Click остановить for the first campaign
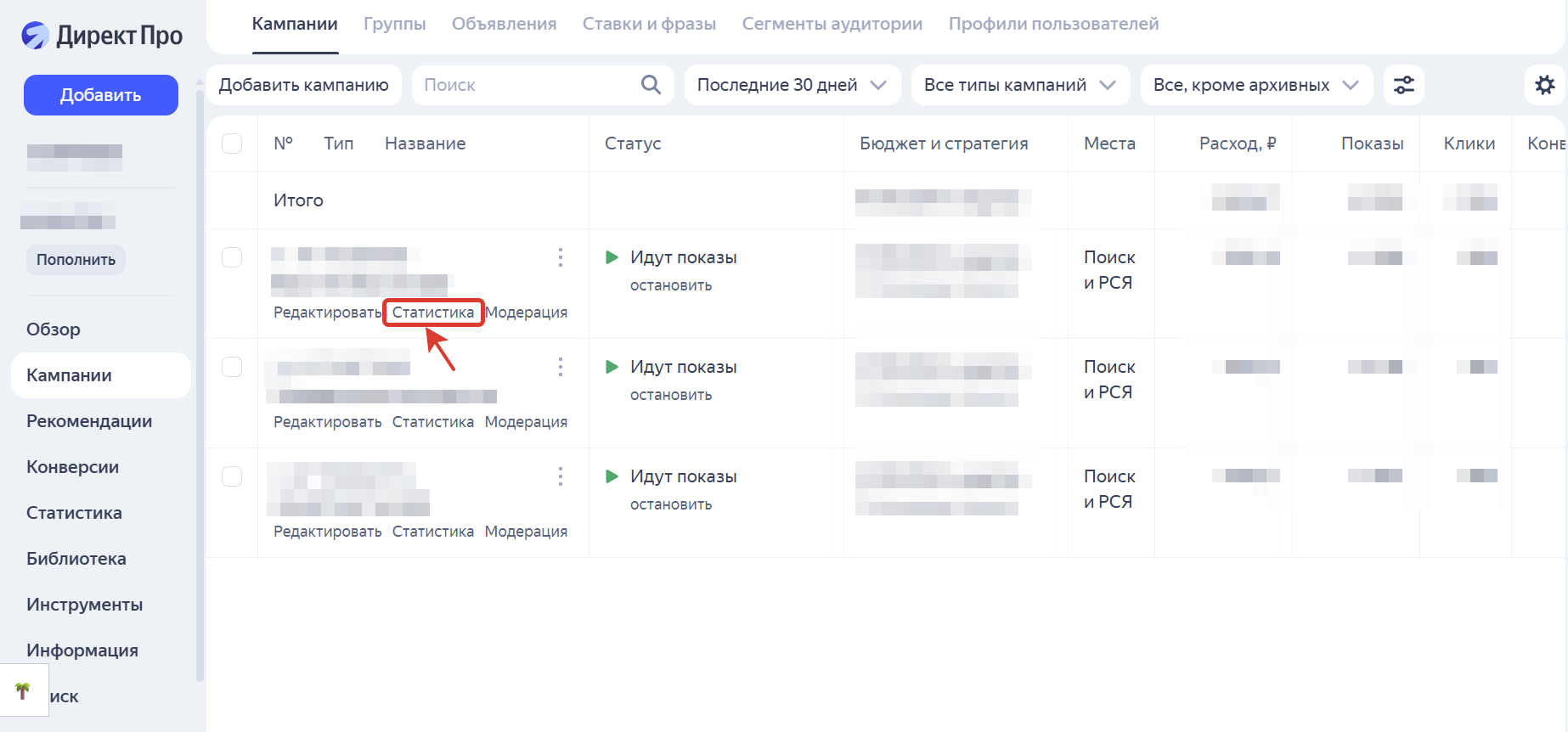Screen dimensions: 1568x732 coord(671,285)
